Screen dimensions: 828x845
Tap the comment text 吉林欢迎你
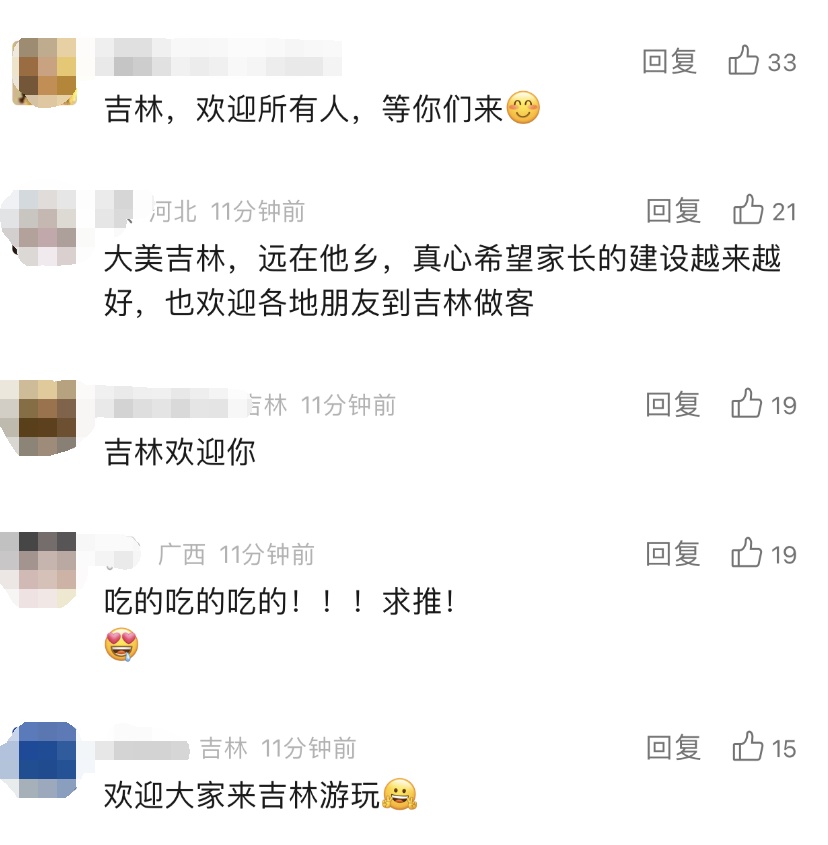(x=180, y=452)
